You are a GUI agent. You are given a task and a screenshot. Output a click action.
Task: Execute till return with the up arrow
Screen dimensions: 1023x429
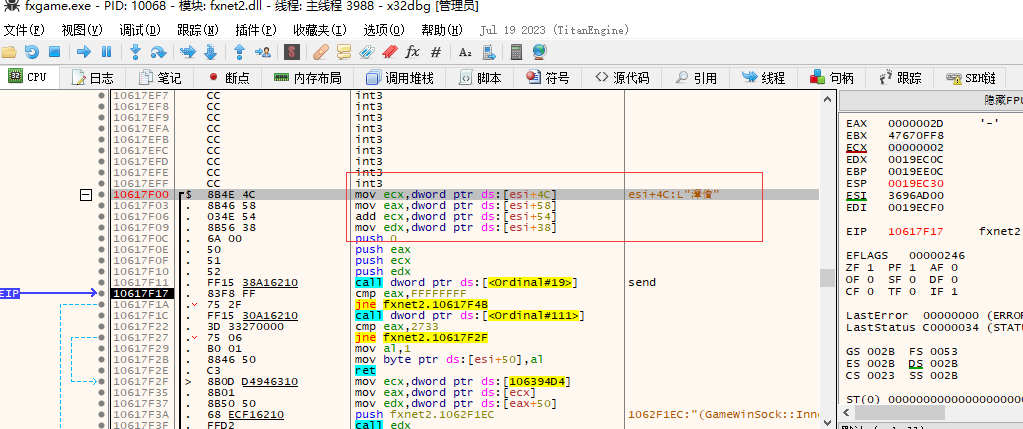pos(239,52)
